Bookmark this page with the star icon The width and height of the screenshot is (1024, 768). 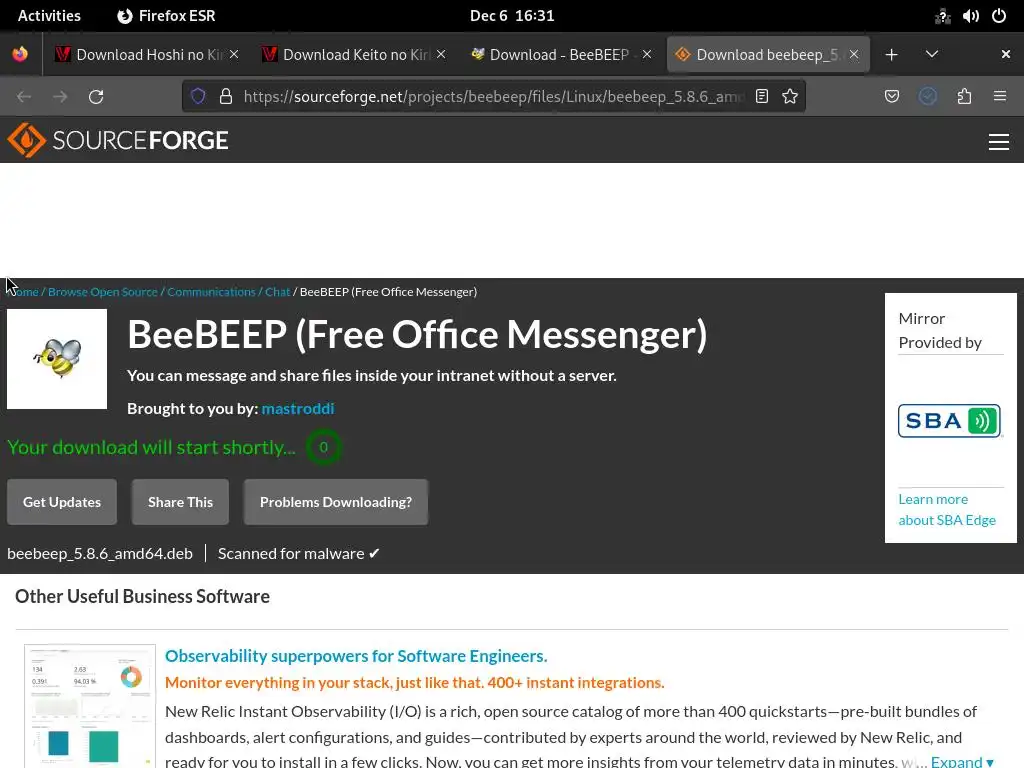(x=790, y=97)
